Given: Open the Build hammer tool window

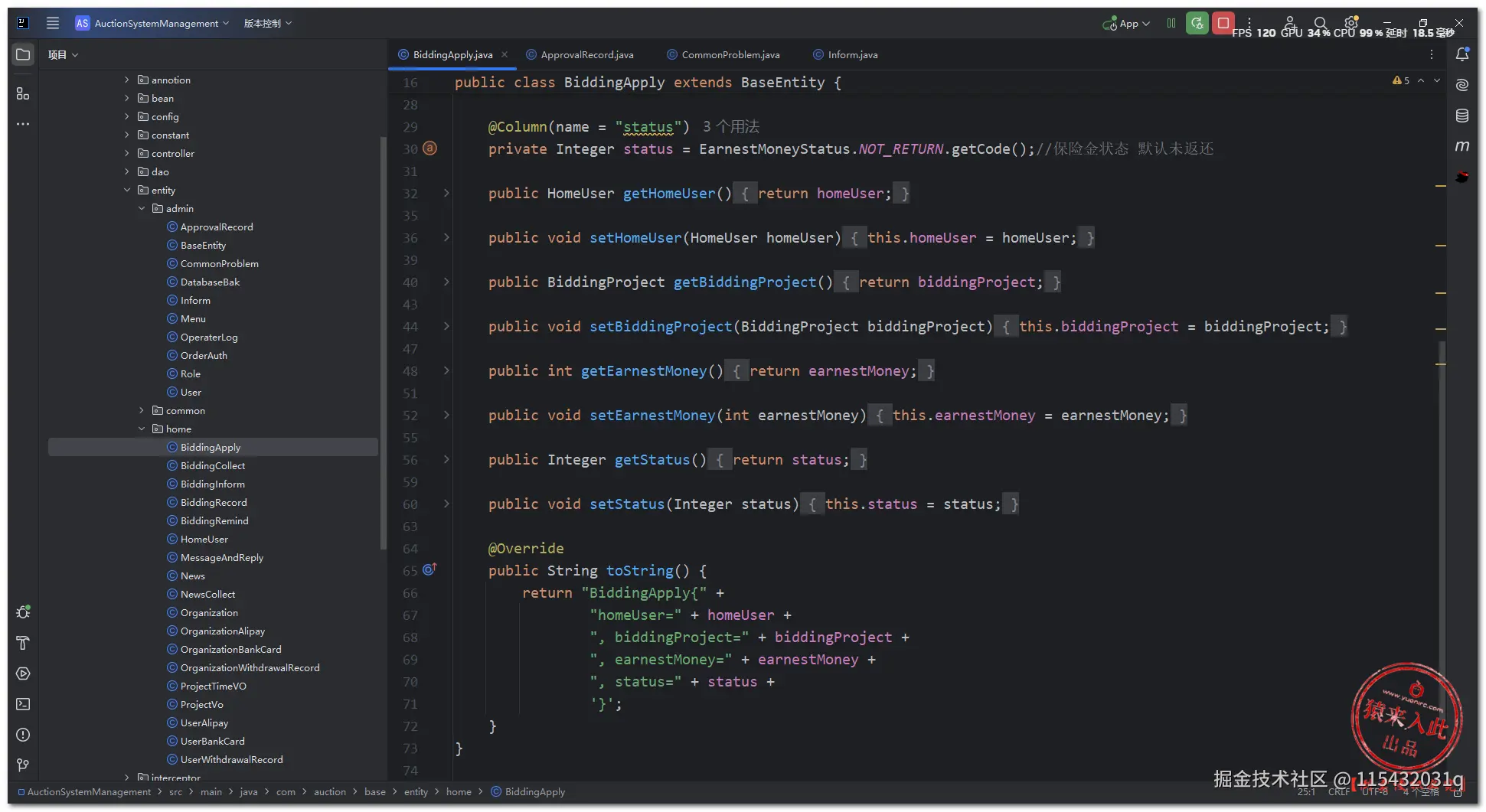Looking at the screenshot, I should 23,643.
